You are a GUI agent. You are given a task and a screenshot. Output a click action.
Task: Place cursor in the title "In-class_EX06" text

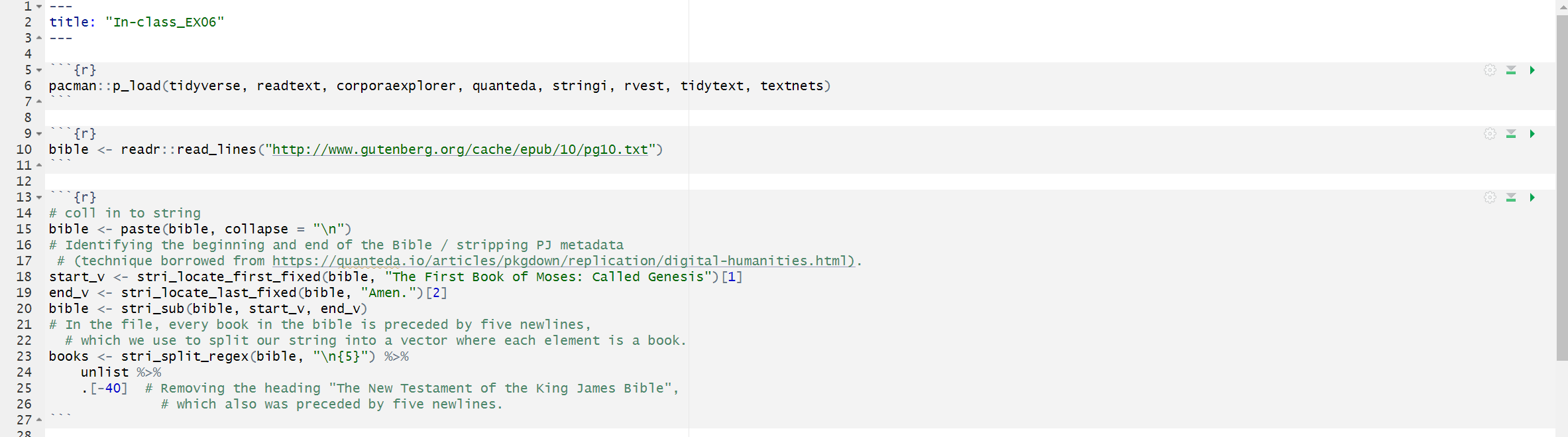(x=164, y=23)
